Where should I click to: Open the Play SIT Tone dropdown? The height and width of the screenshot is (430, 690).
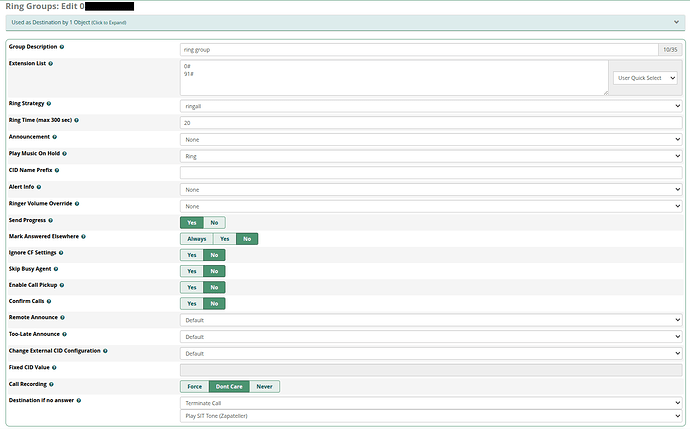coord(431,416)
